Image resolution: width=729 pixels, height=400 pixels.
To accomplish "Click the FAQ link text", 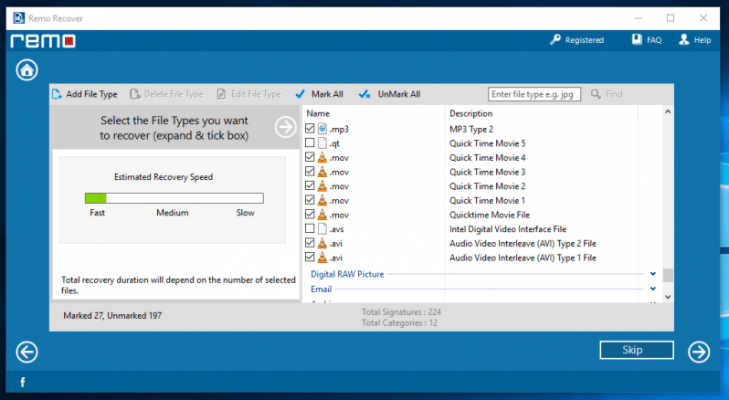I will tap(654, 40).
